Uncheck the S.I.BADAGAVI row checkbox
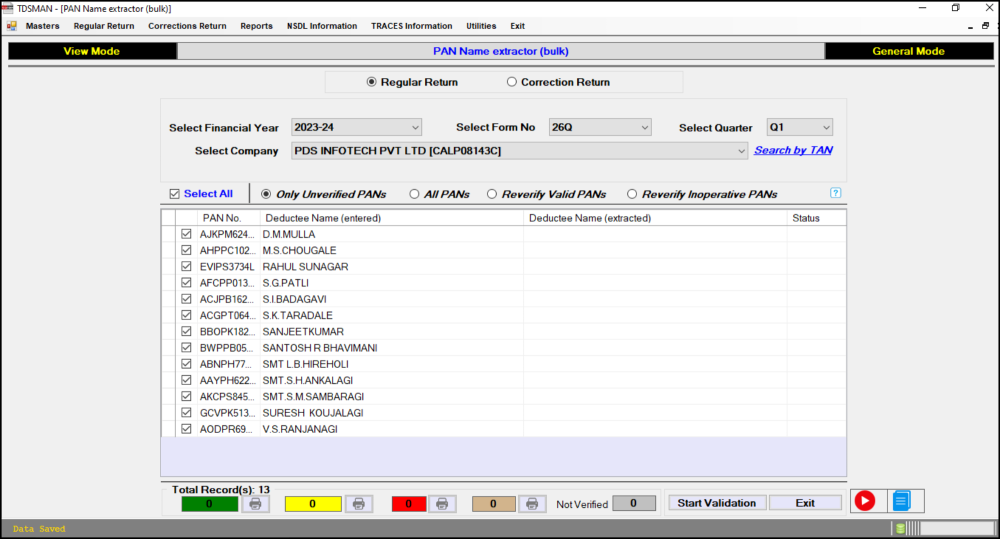The image size is (1000, 539). click(x=186, y=299)
